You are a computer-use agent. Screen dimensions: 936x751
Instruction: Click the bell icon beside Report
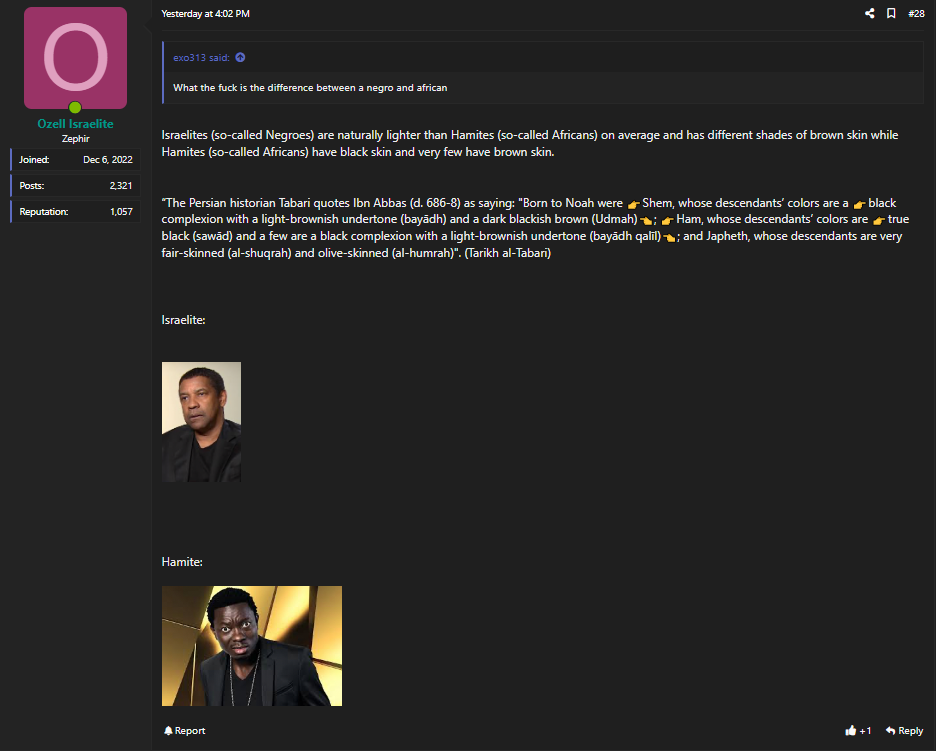[168, 730]
